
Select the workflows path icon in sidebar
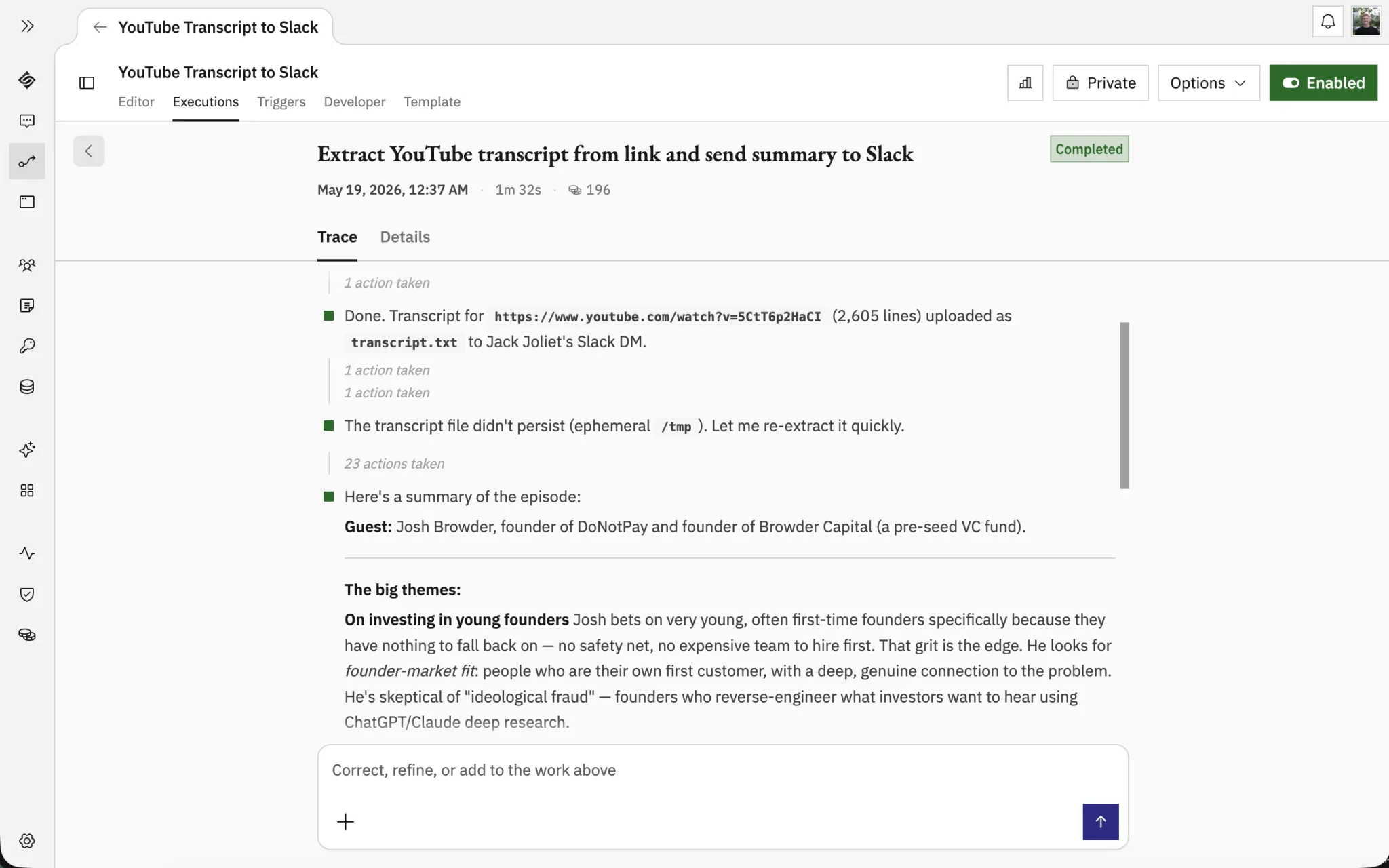click(27, 161)
